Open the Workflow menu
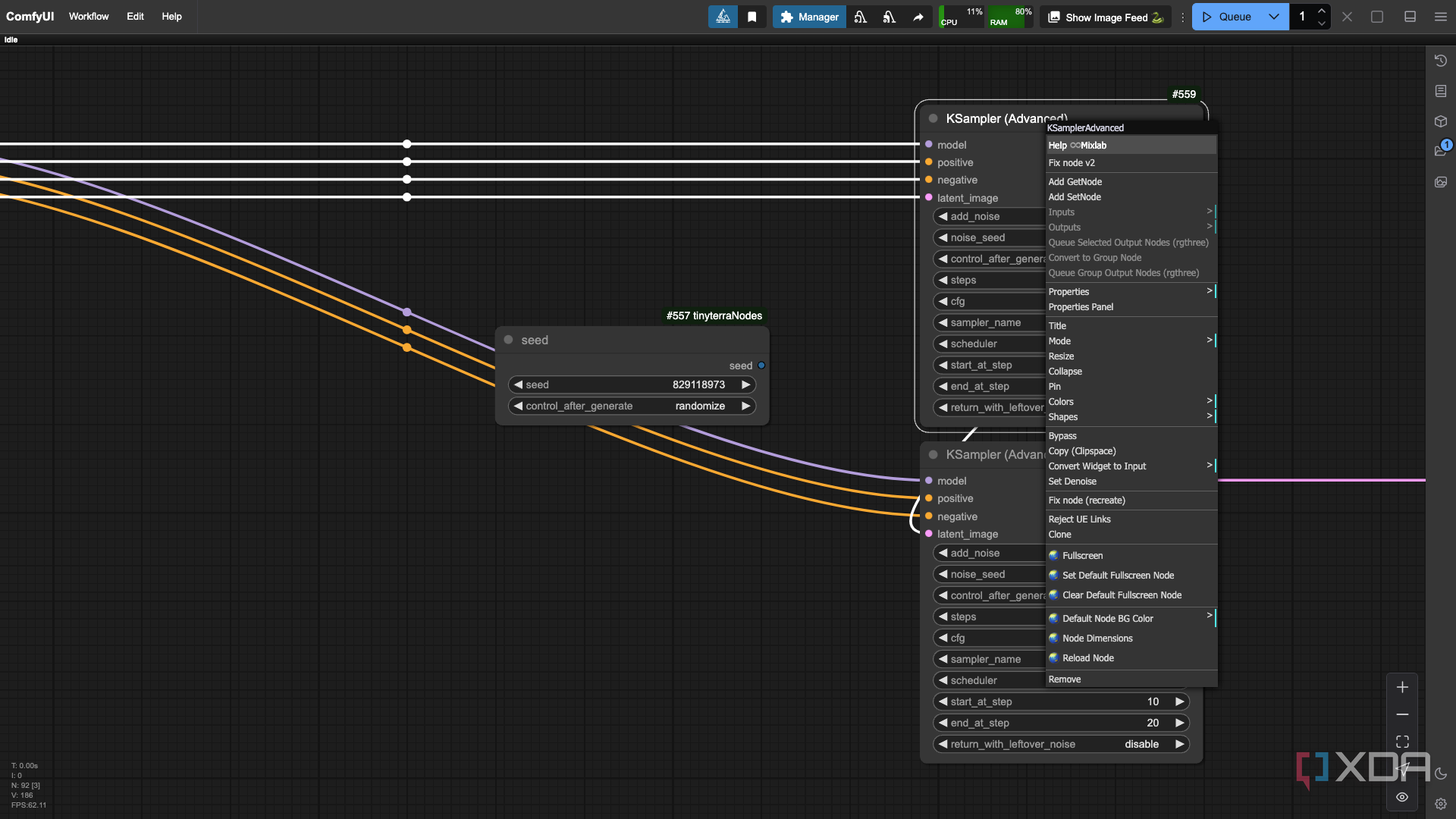1456x819 pixels. [x=89, y=17]
